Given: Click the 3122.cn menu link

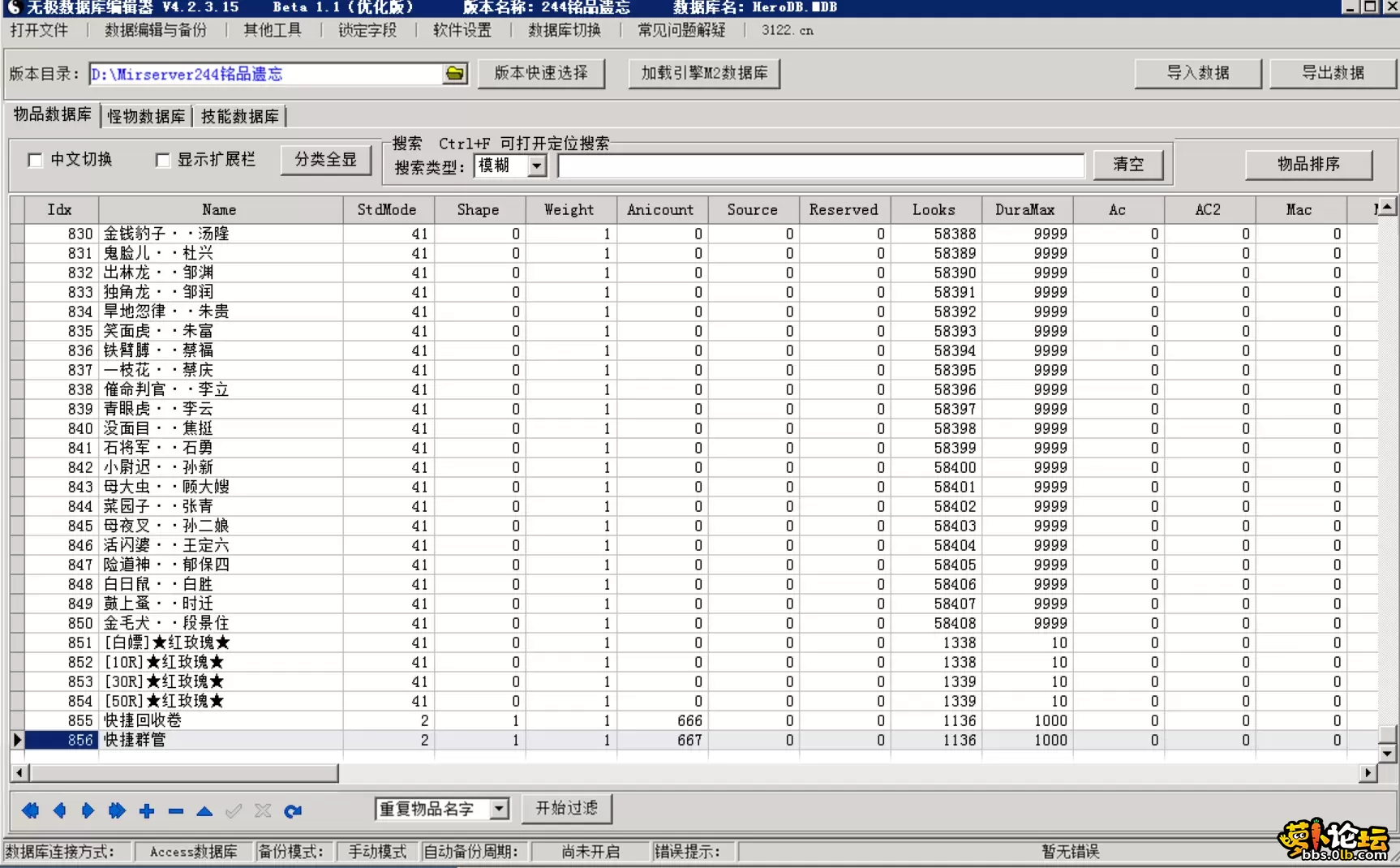Looking at the screenshot, I should 787,30.
